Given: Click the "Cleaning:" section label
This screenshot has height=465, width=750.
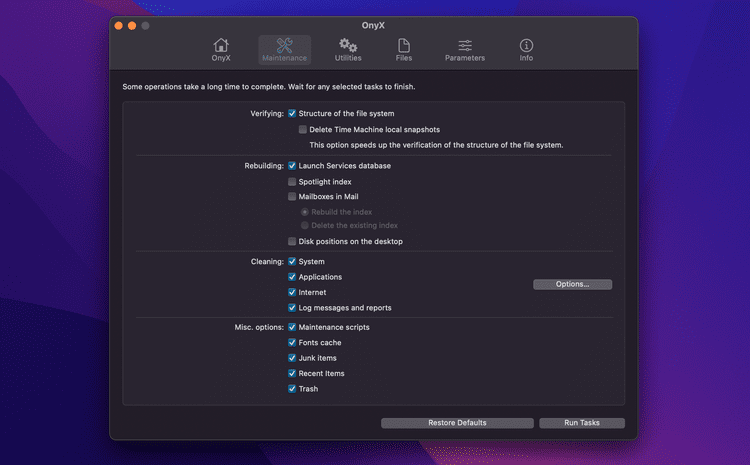Looking at the screenshot, I should 267,262.
